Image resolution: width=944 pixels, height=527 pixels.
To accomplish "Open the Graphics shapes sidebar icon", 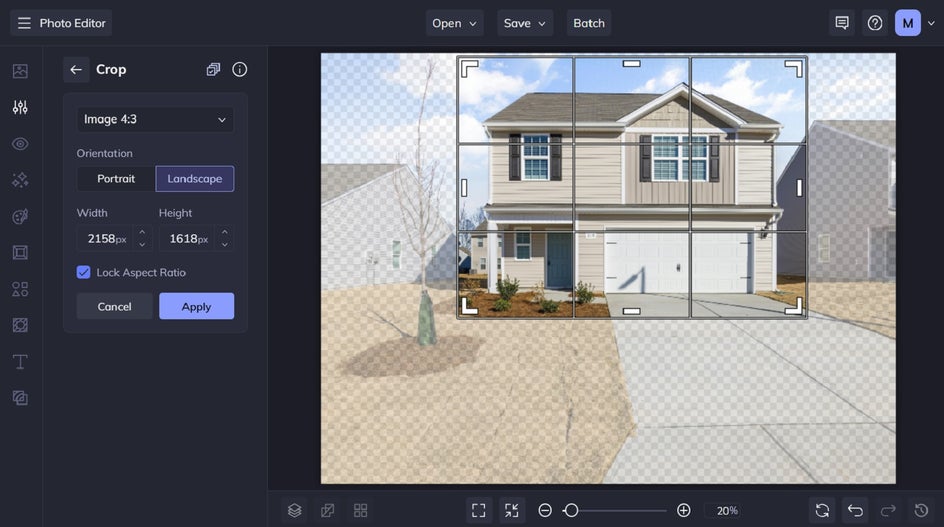I will (20, 289).
